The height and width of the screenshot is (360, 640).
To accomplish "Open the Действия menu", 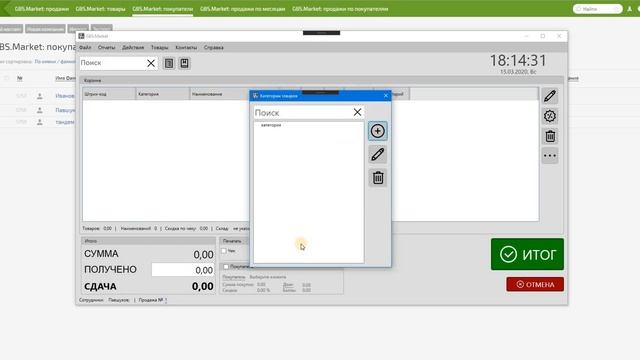I will click(x=133, y=48).
